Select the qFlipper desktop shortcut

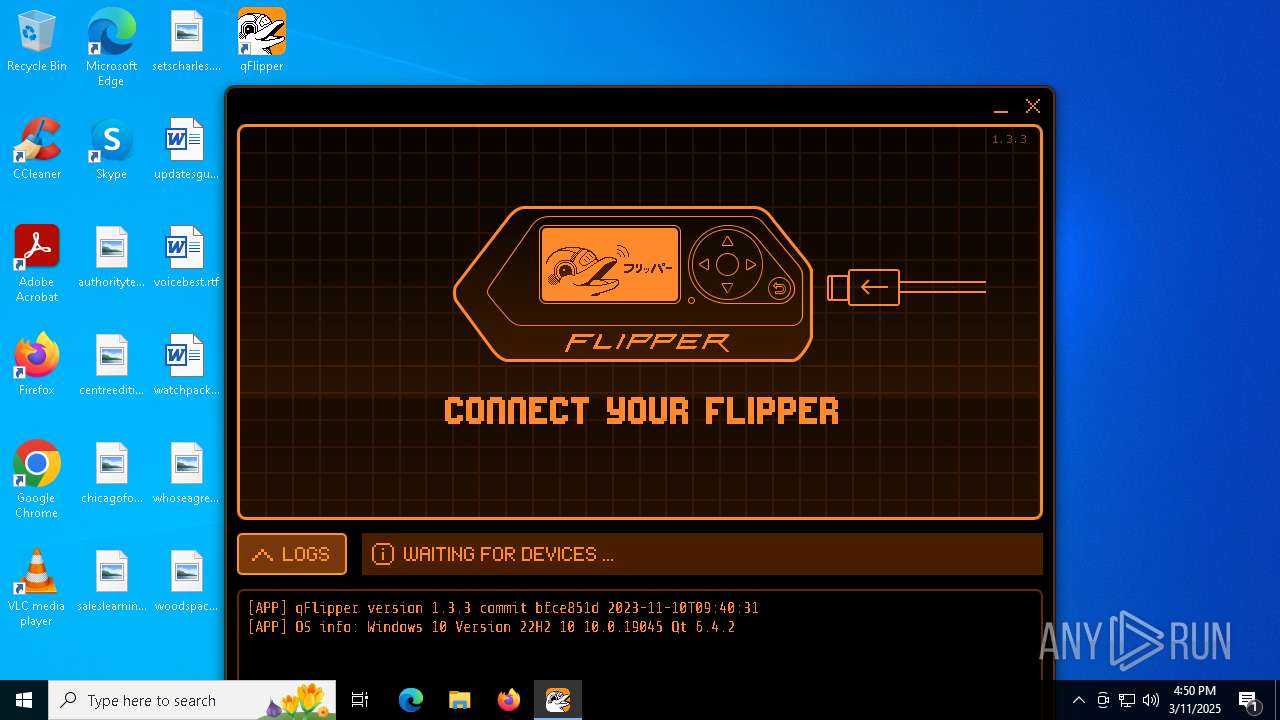pos(262,42)
